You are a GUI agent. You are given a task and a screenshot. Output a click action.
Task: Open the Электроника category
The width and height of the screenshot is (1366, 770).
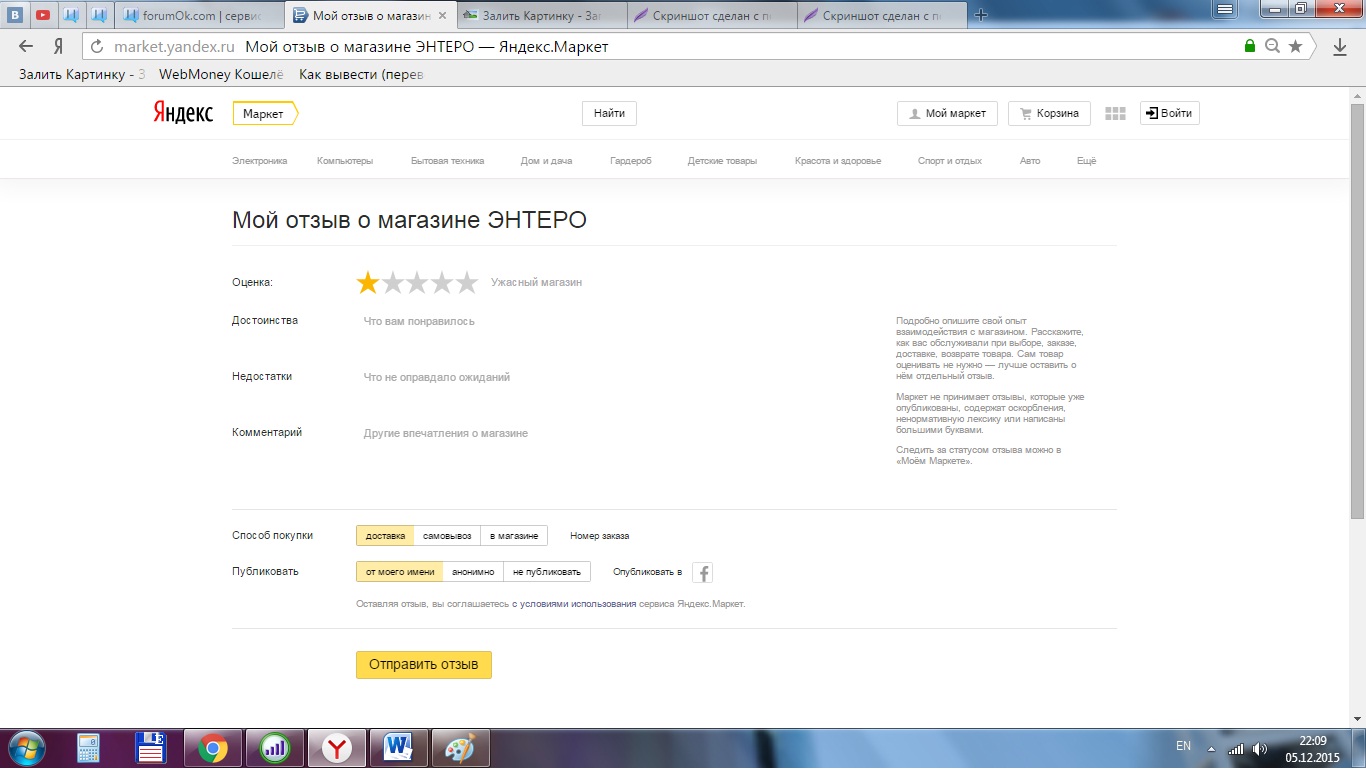[x=259, y=161]
